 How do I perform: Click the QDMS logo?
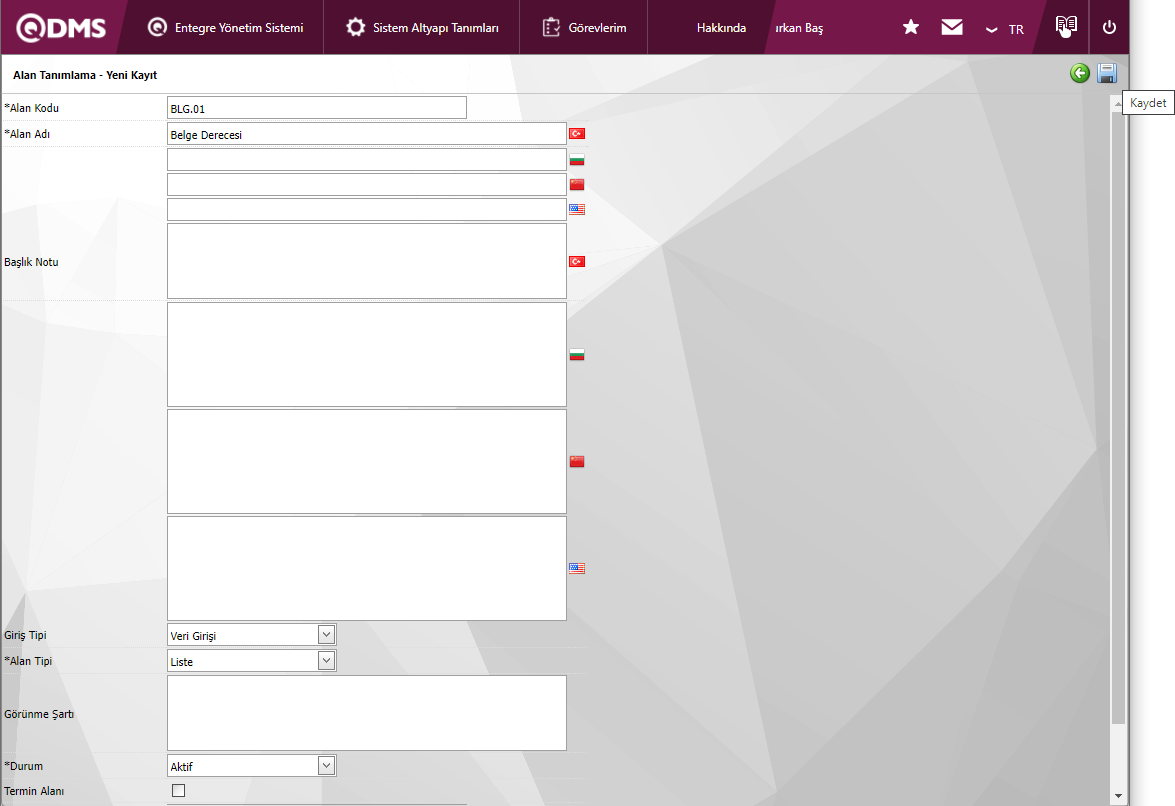[x=61, y=27]
